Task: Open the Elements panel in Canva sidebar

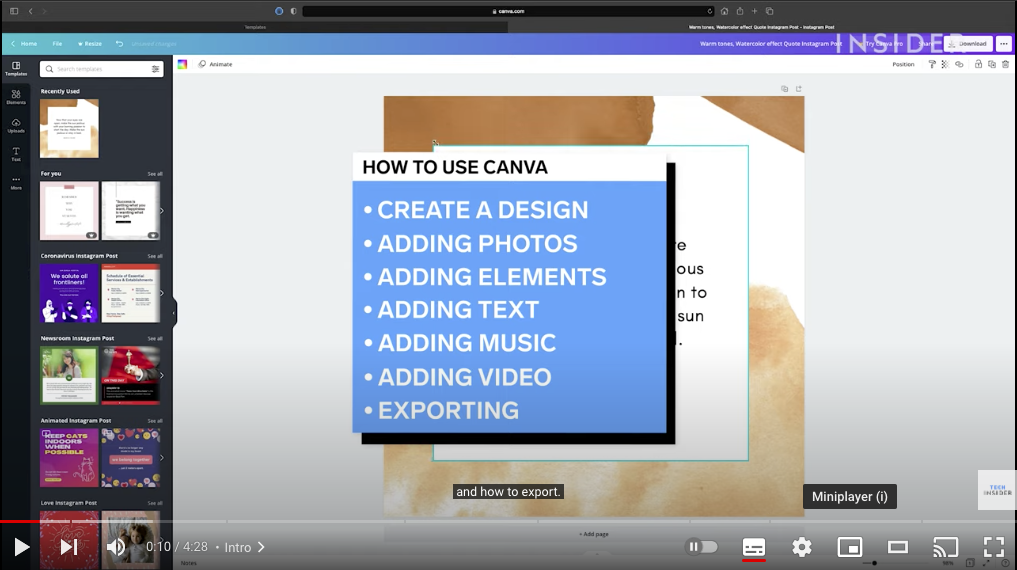Action: click(x=16, y=97)
